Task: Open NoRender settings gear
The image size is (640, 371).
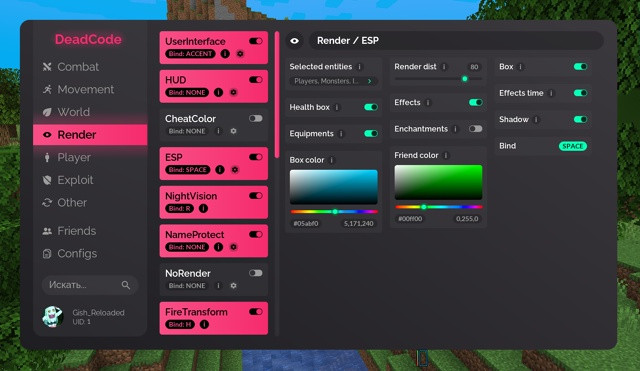Action: coord(233,286)
